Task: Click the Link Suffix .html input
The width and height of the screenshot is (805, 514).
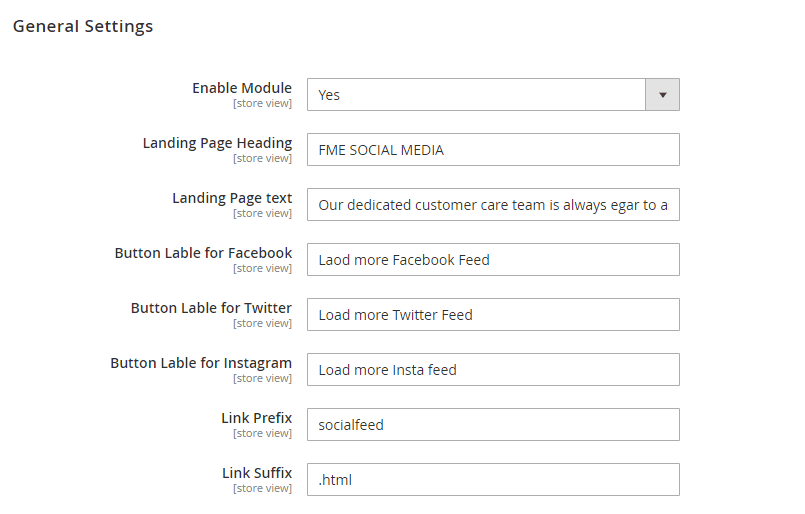Action: (493, 480)
